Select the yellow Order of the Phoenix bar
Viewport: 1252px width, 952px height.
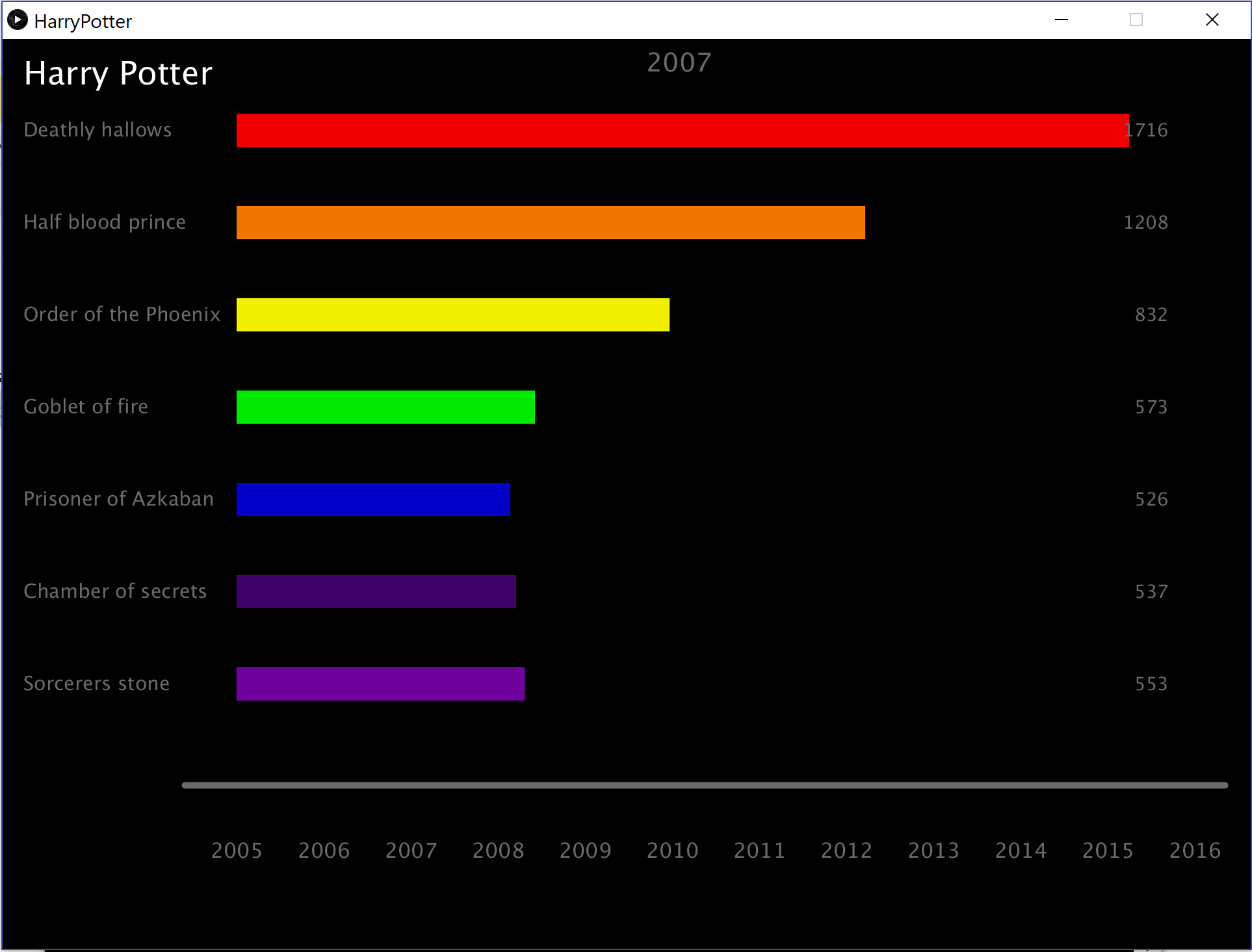pyautogui.click(x=452, y=315)
